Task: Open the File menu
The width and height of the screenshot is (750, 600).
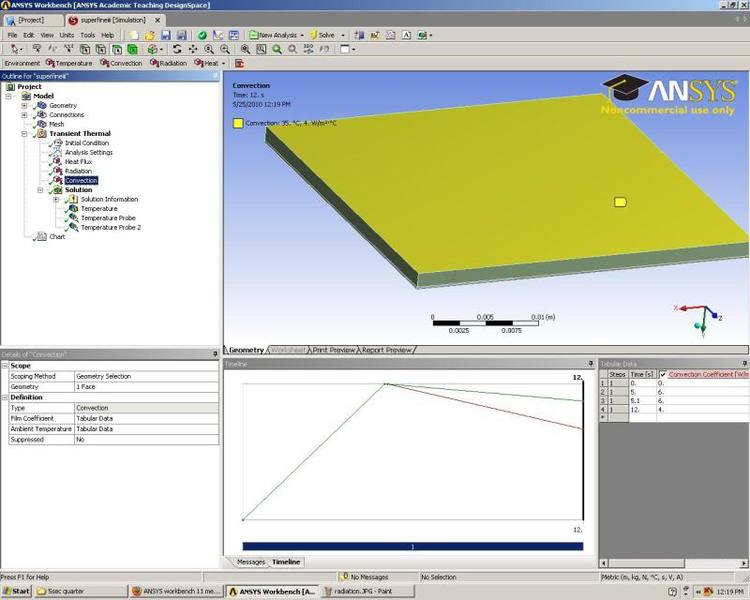Action: [12, 35]
